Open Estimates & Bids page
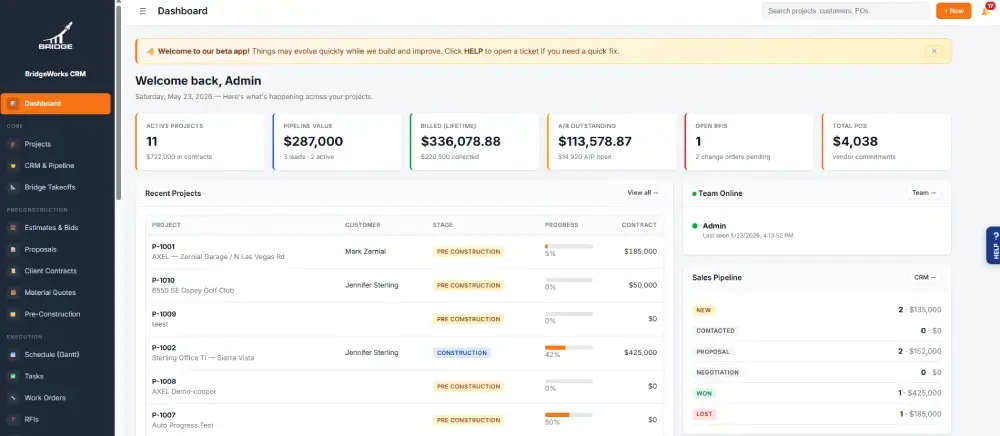This screenshot has height=436, width=1000. (x=56, y=228)
